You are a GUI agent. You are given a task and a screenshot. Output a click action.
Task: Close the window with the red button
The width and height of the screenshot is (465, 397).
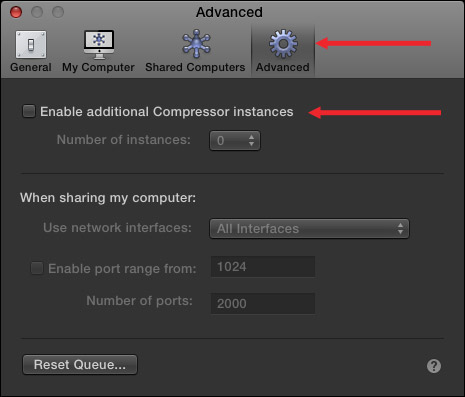16,12
